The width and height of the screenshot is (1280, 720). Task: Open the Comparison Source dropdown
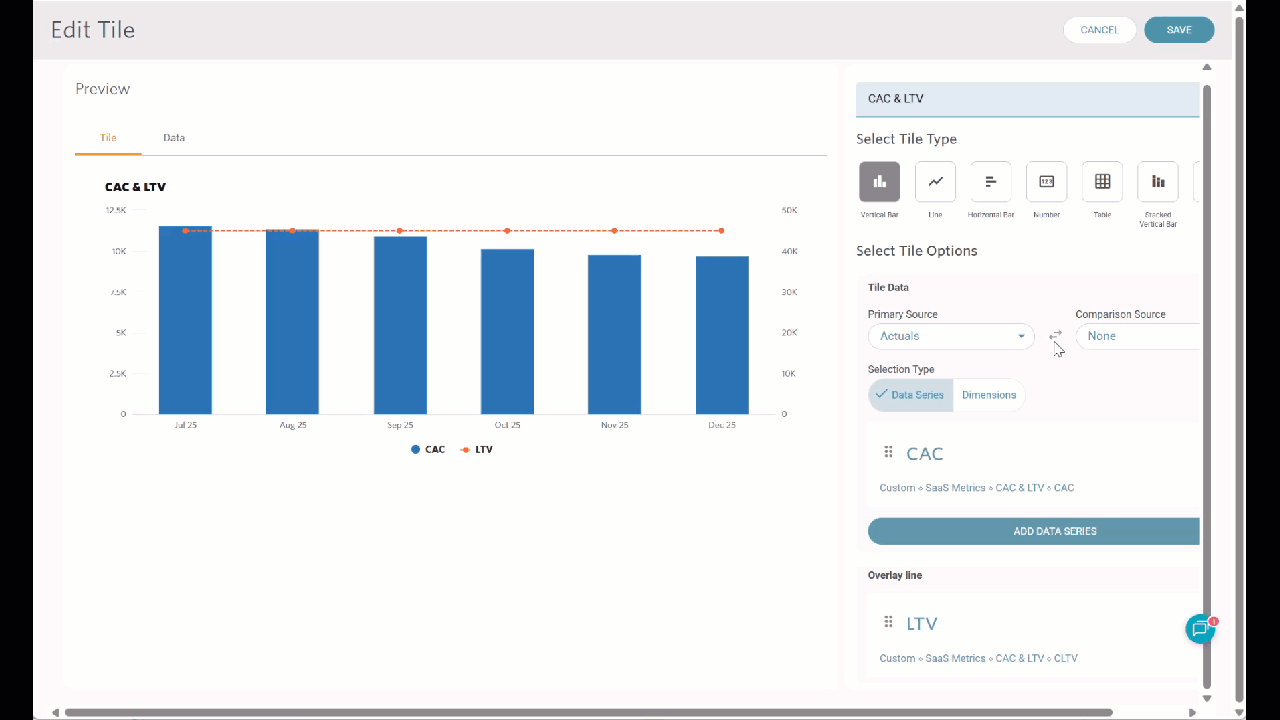pos(1138,336)
